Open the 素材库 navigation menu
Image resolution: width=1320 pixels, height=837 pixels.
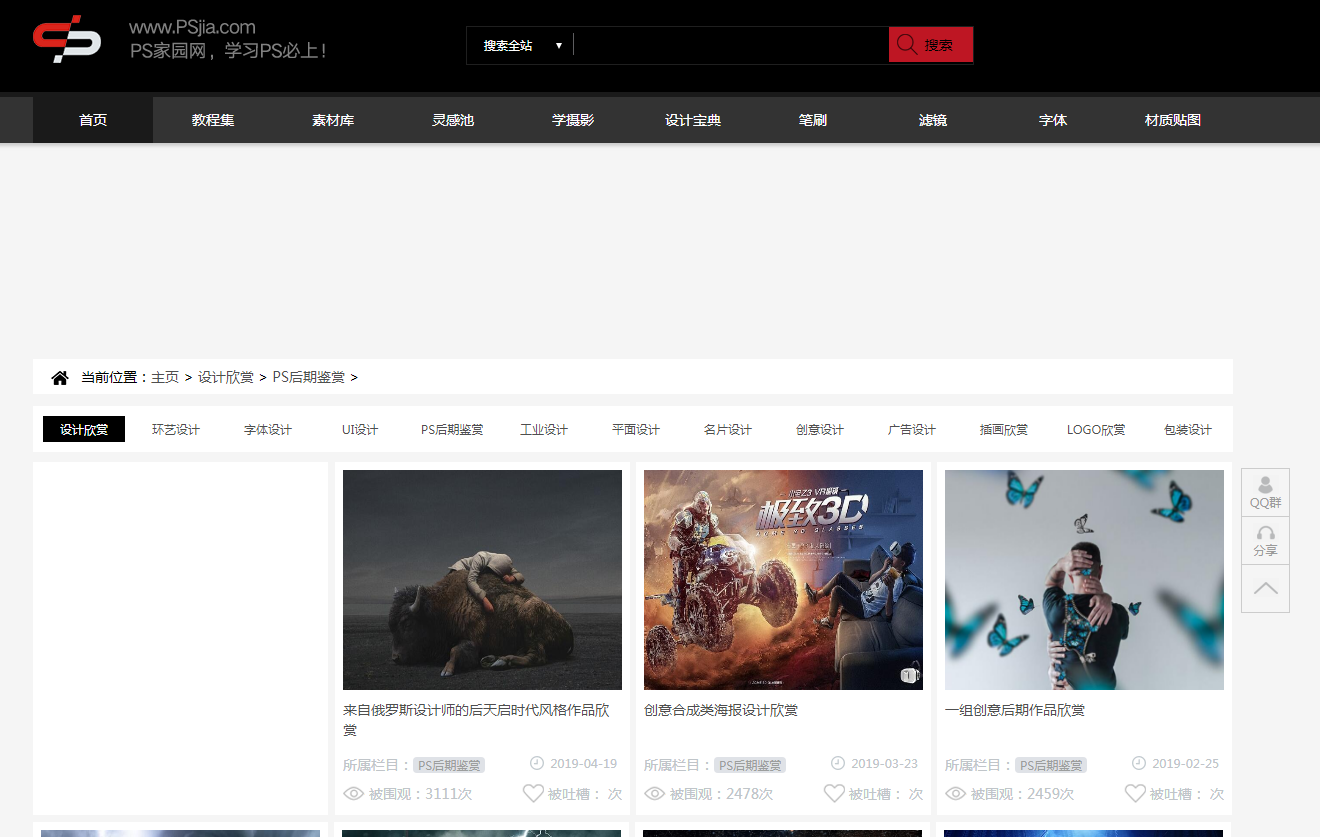pos(332,119)
